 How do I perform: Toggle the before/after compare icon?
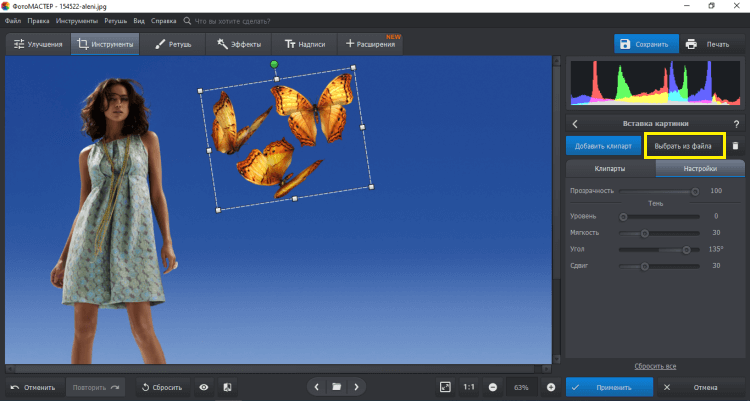point(227,387)
